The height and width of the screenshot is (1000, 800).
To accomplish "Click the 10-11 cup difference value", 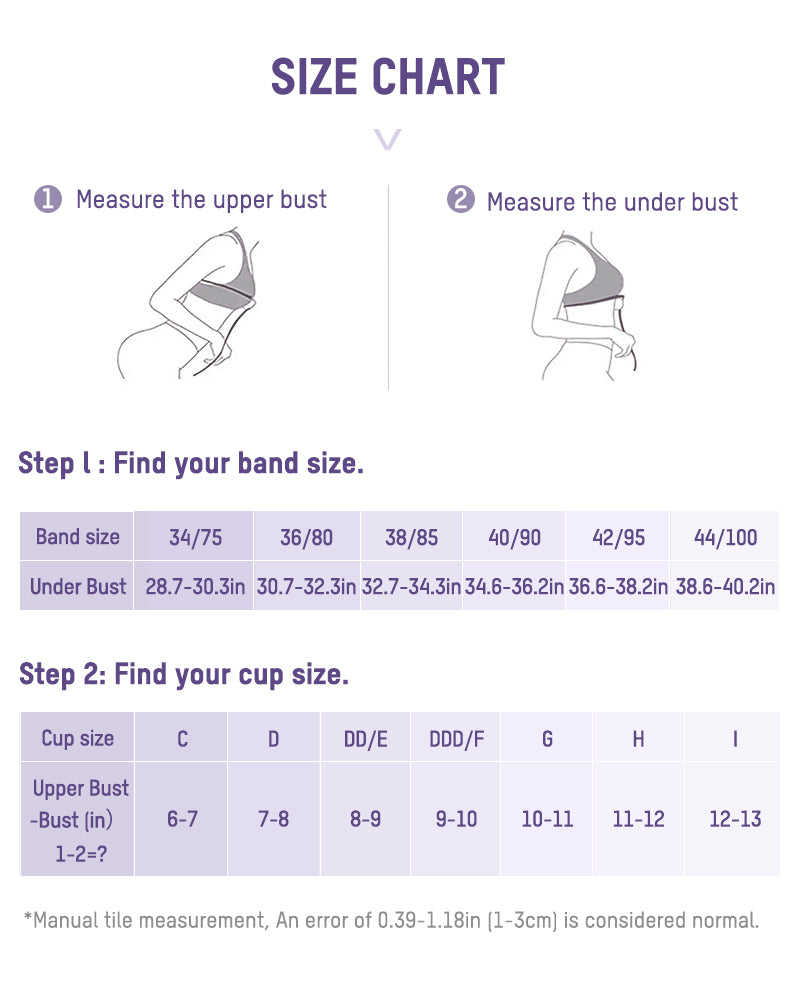I will [x=547, y=819].
